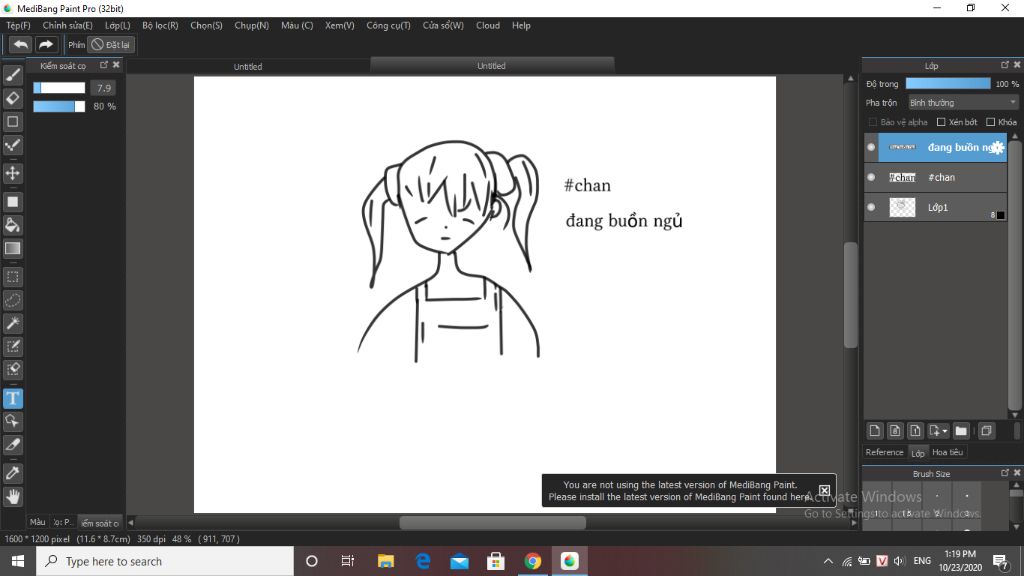The image size is (1024, 576).
Task: Select the Select Pen tool
Action: (12, 346)
